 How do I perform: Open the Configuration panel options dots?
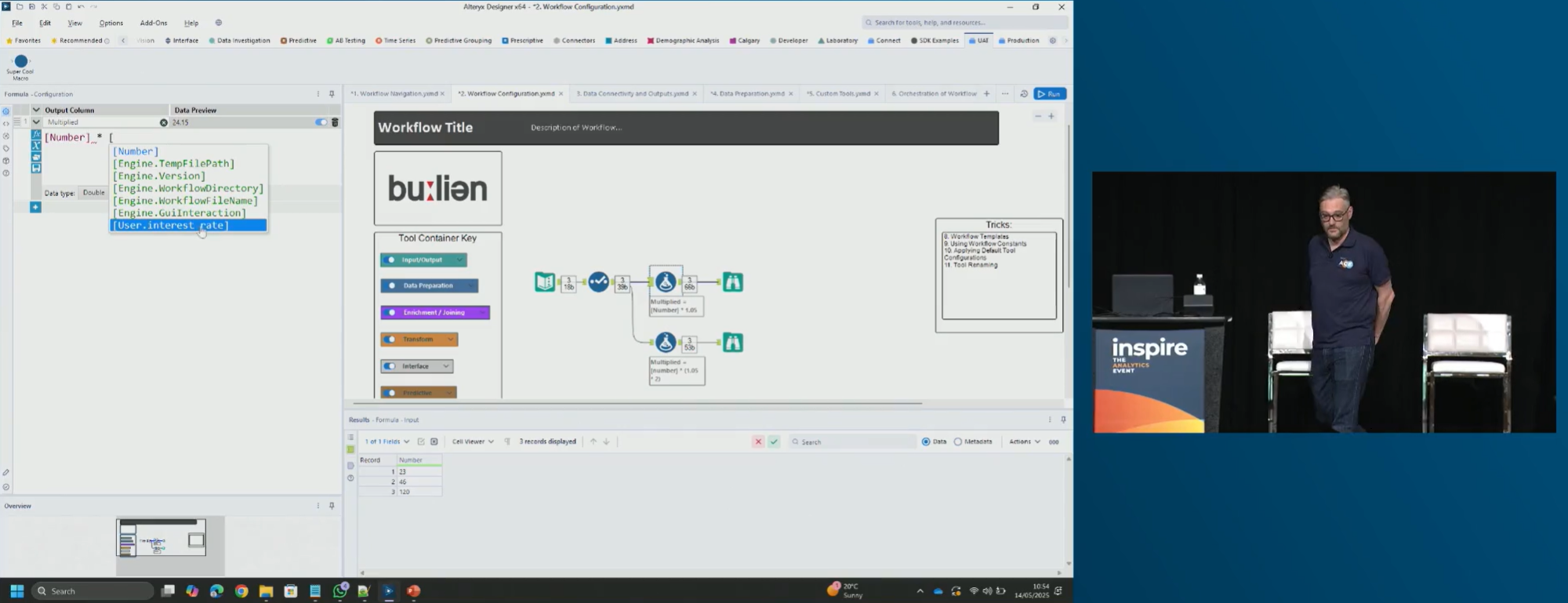(318, 94)
